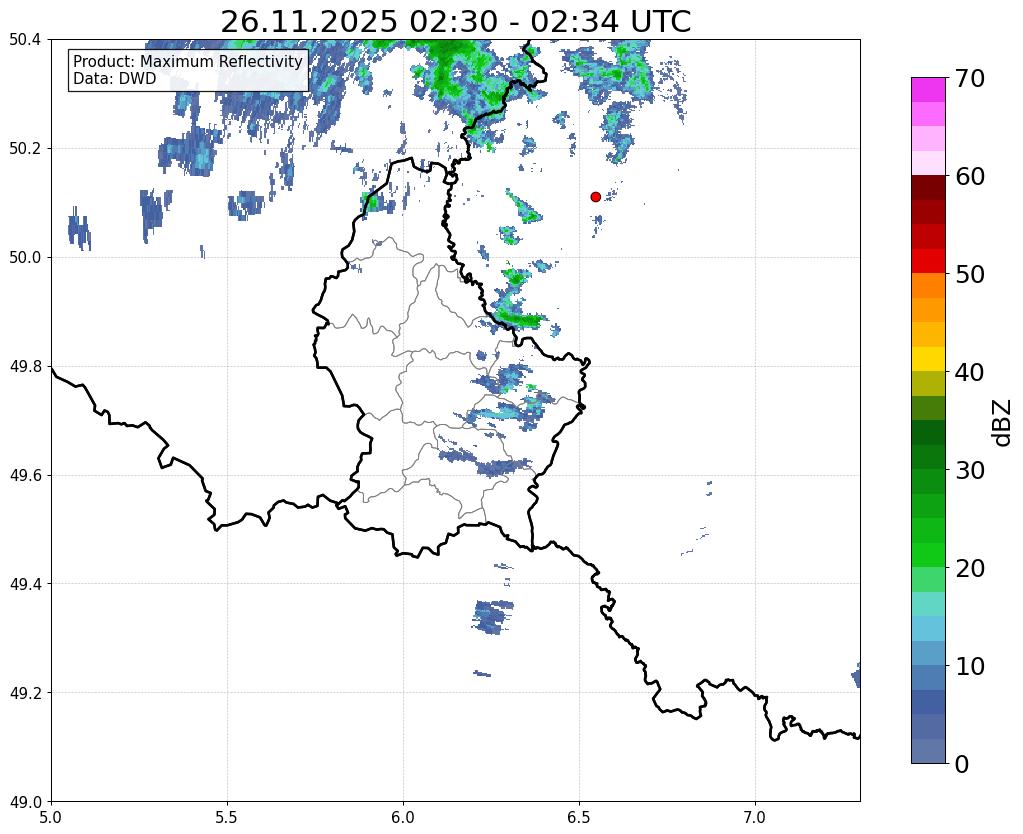Click the map title date and time
The width and height of the screenshot is (1023, 834).
455,22
